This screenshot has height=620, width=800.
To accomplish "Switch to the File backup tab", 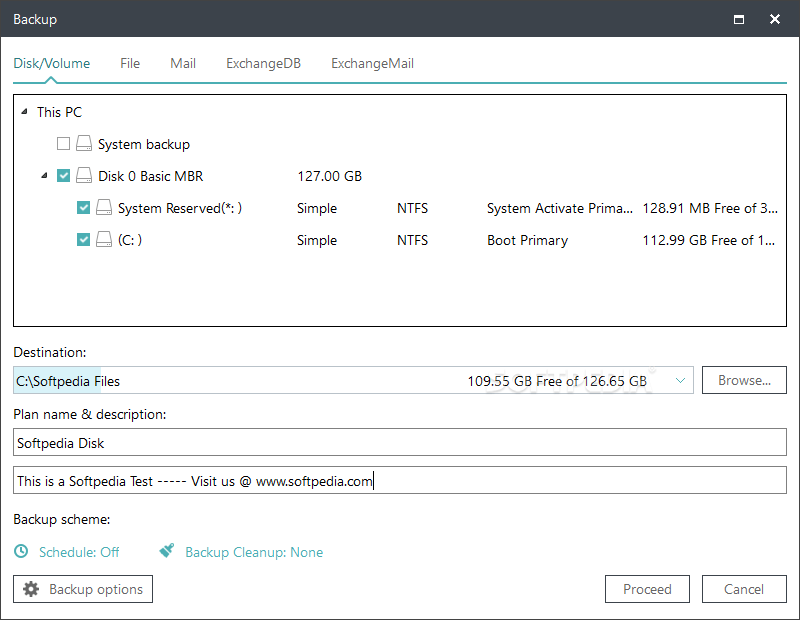I will 130,63.
